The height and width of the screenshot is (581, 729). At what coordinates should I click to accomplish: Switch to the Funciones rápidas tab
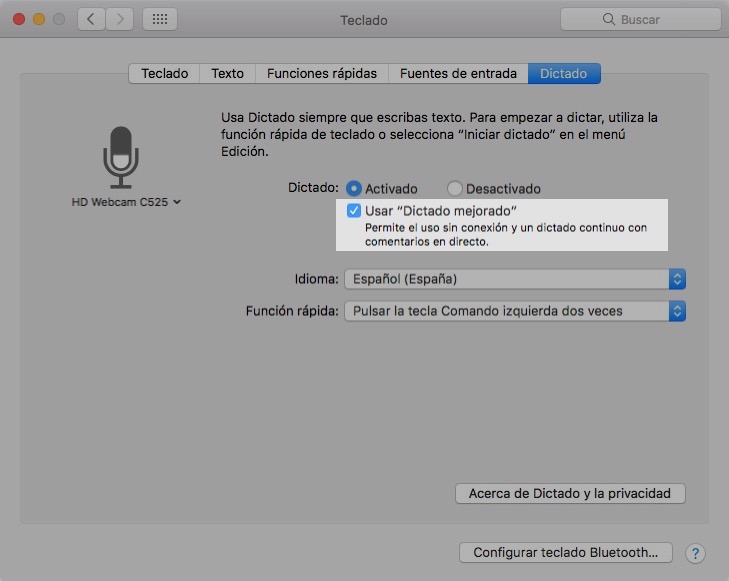point(322,73)
